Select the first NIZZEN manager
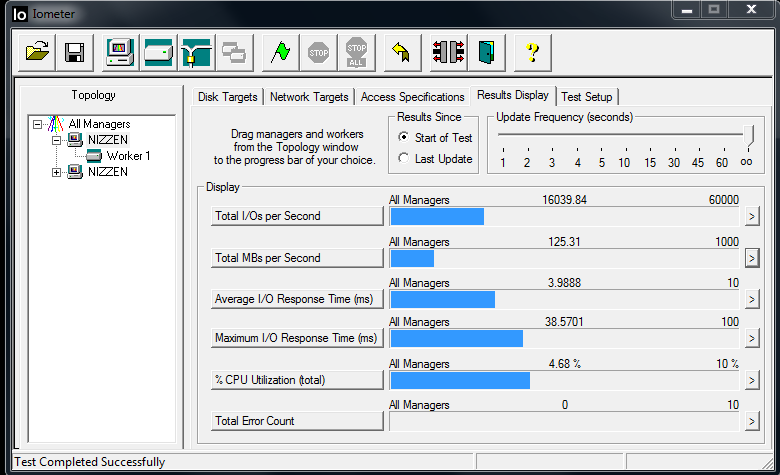780x475 pixels. (x=108, y=140)
